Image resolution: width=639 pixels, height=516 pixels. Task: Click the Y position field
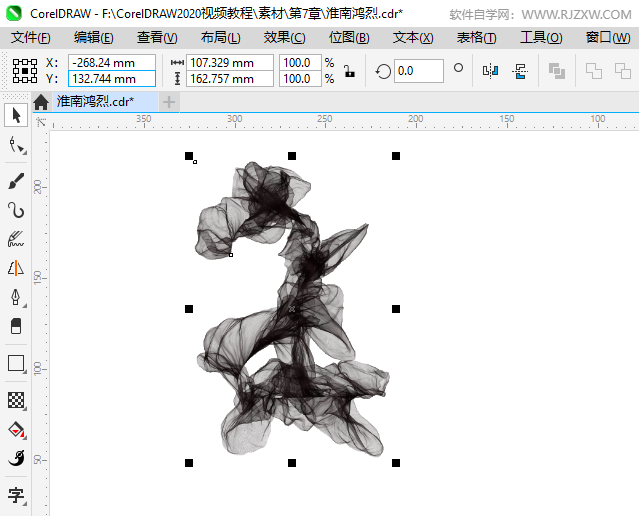click(112, 79)
